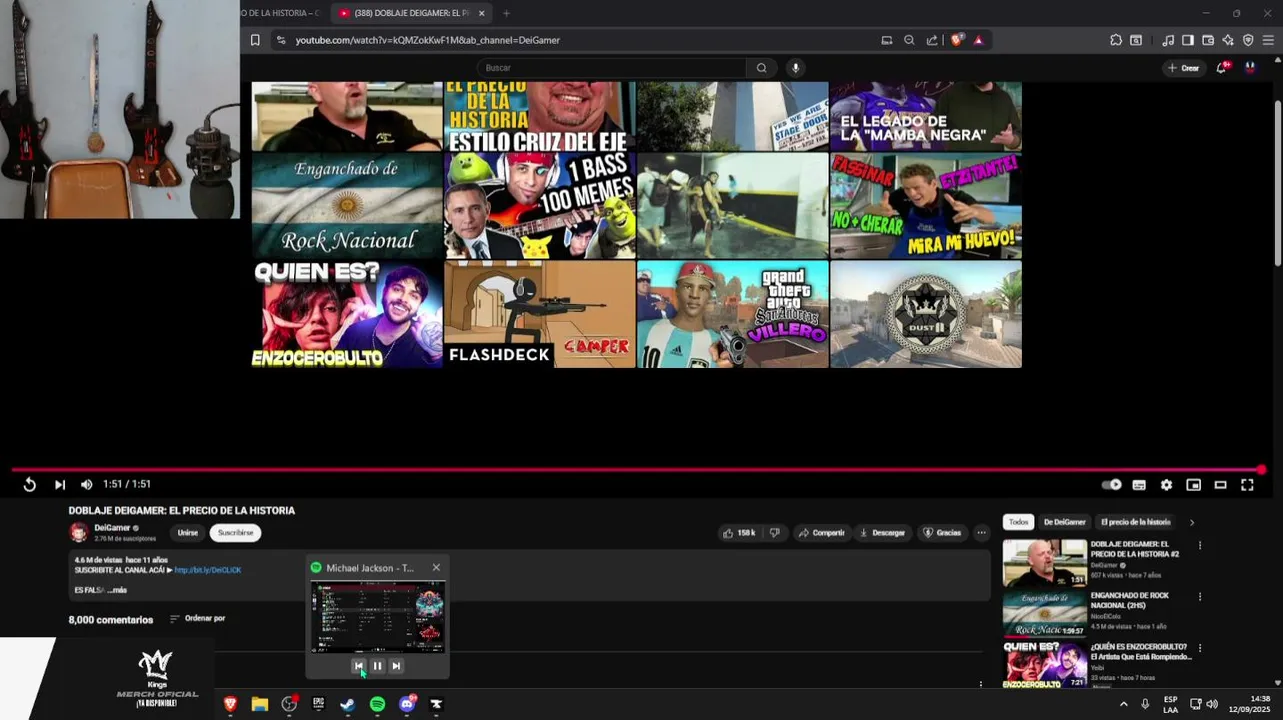The image size is (1283, 720).
Task: Select the Todos filter chip
Action: pos(1018,522)
